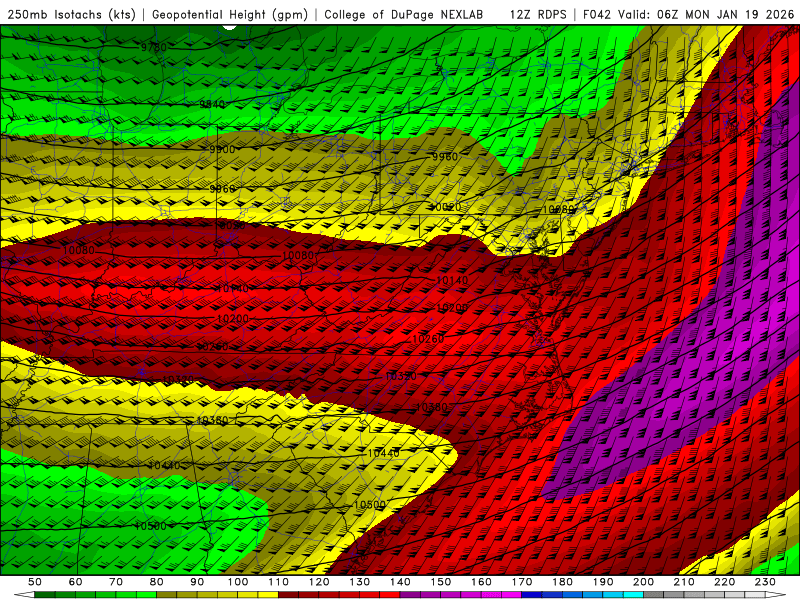Click the 120 value on the color scale
Image resolution: width=800 pixels, height=600 pixels.
(319, 582)
